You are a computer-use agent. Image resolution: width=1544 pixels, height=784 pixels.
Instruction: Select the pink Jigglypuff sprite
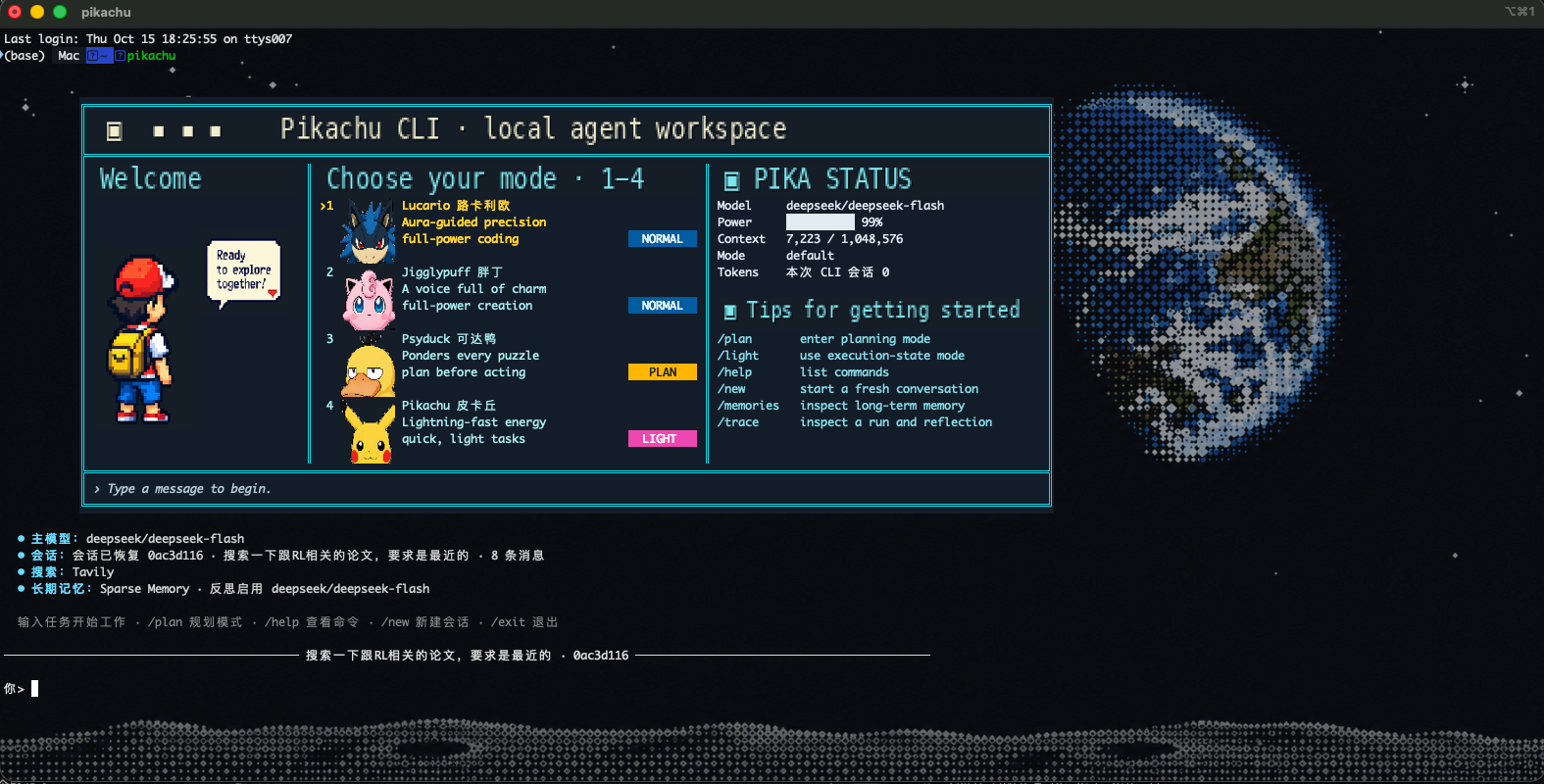tap(369, 301)
